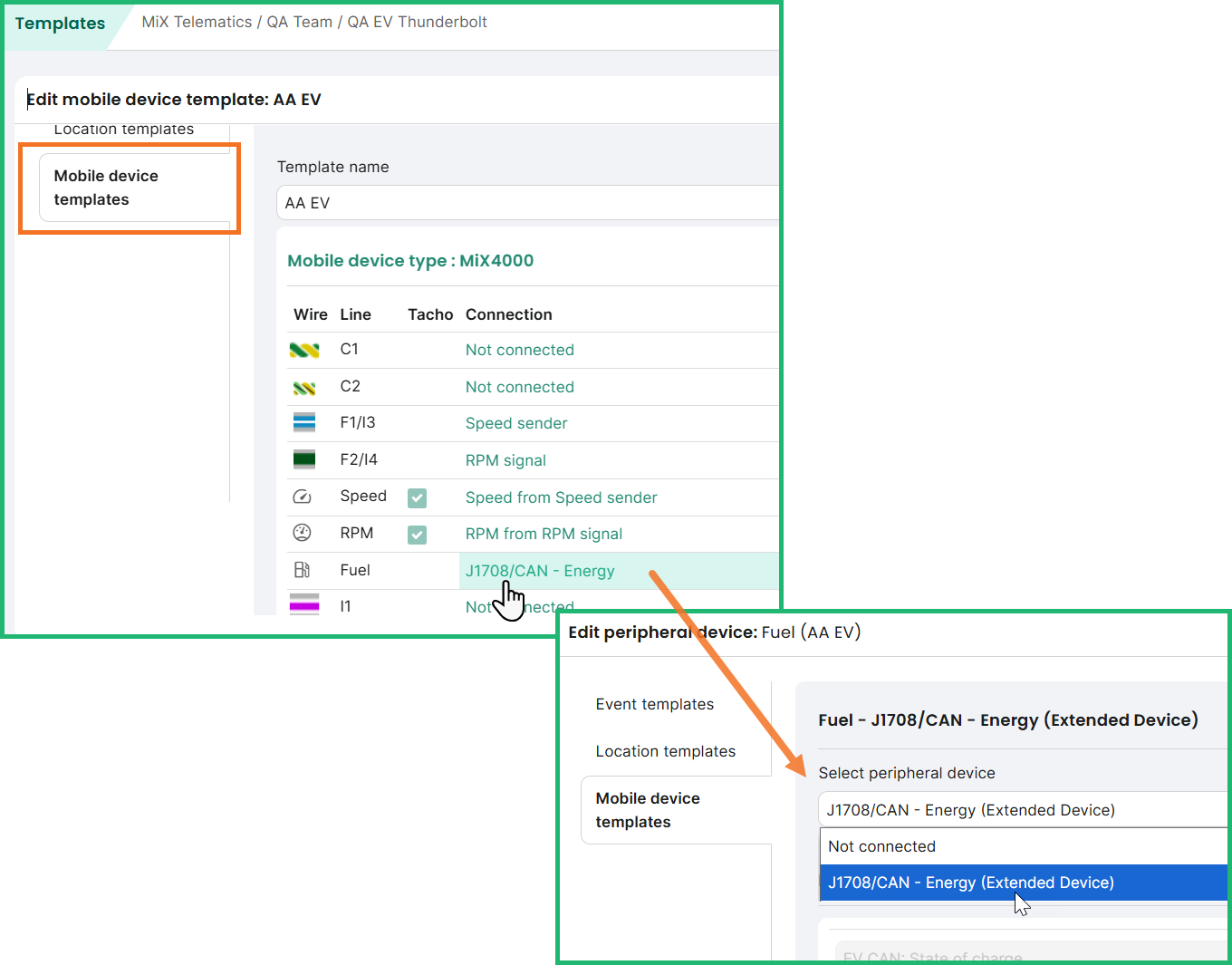
Task: Open Speed from Speed sender link
Action: (562, 497)
